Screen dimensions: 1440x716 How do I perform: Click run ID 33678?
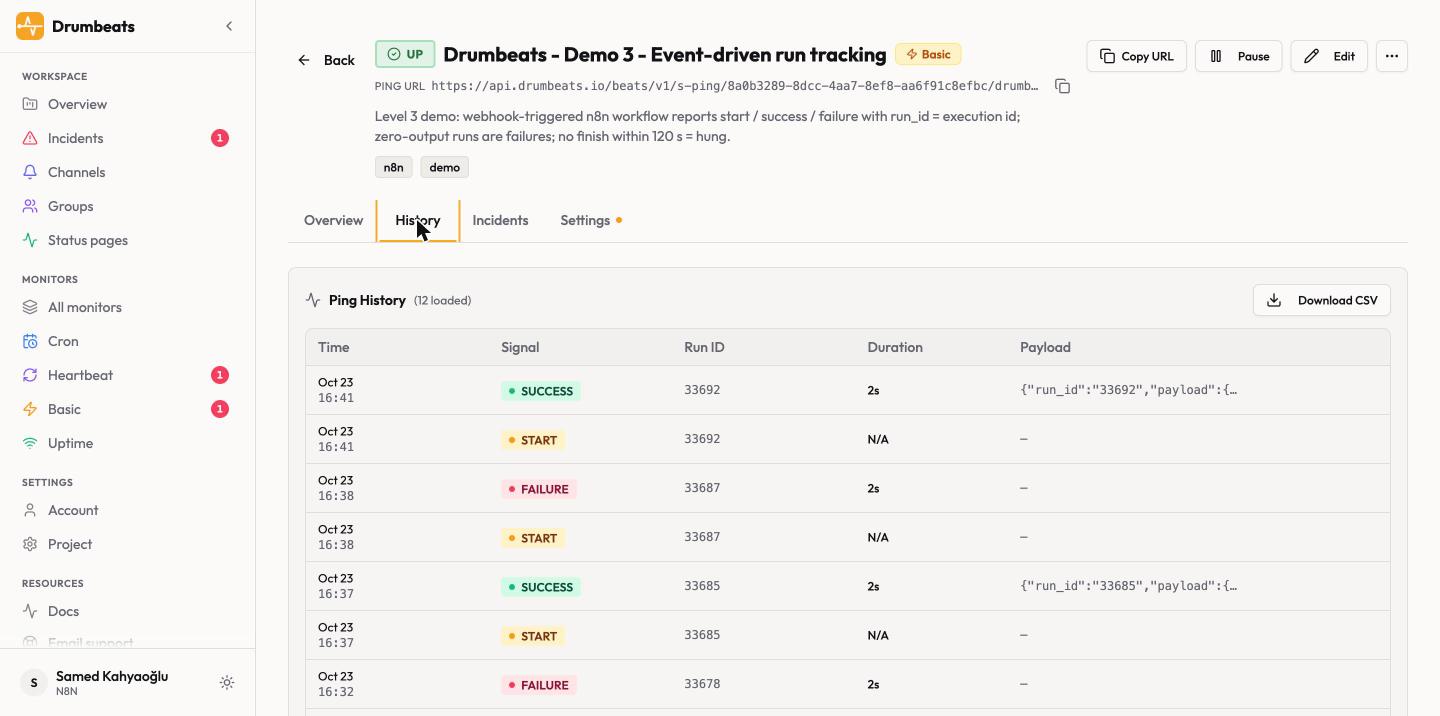702,684
